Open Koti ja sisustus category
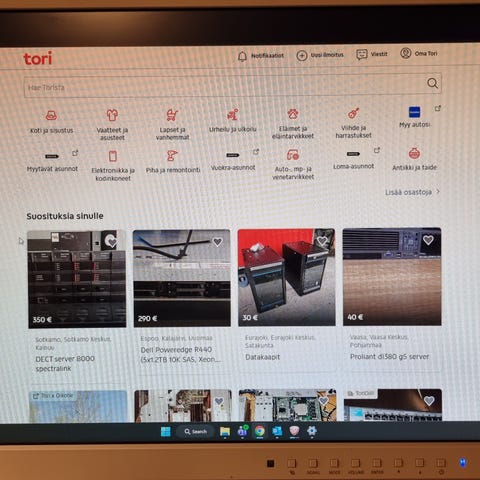 [51, 121]
